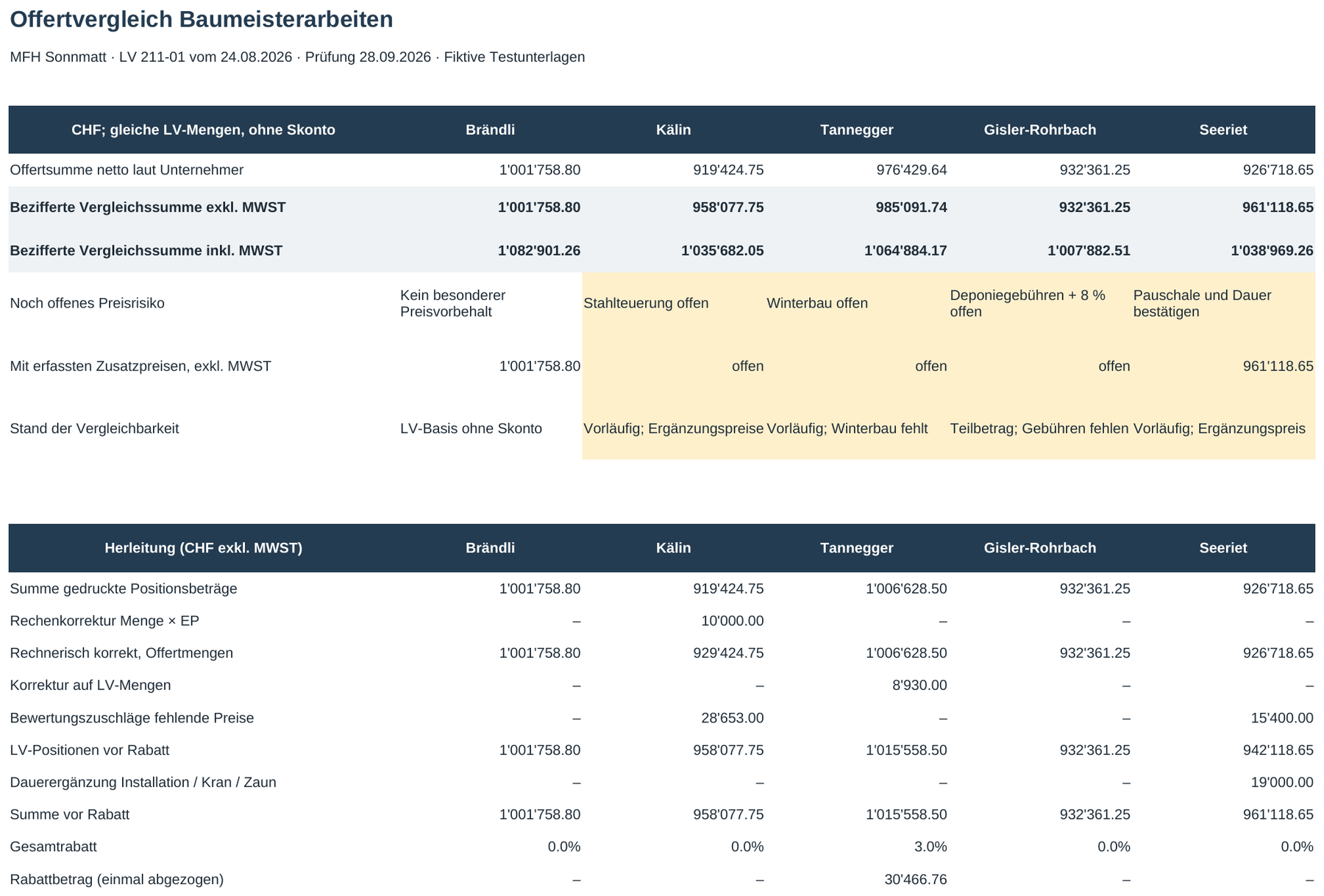Screen dimensions: 1324x896
Task: Click Kälin's total 1'035'682.05 inkl. MWST
Action: (x=722, y=251)
